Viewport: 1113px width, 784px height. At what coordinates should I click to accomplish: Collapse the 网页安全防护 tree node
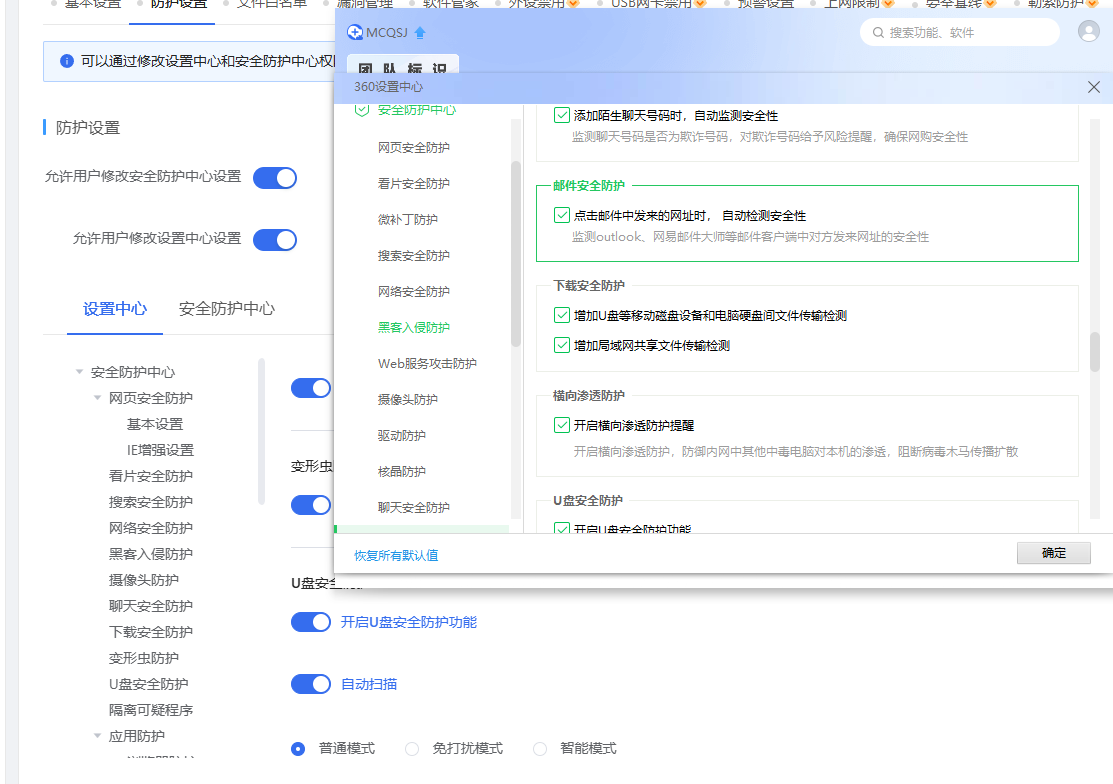click(x=97, y=398)
